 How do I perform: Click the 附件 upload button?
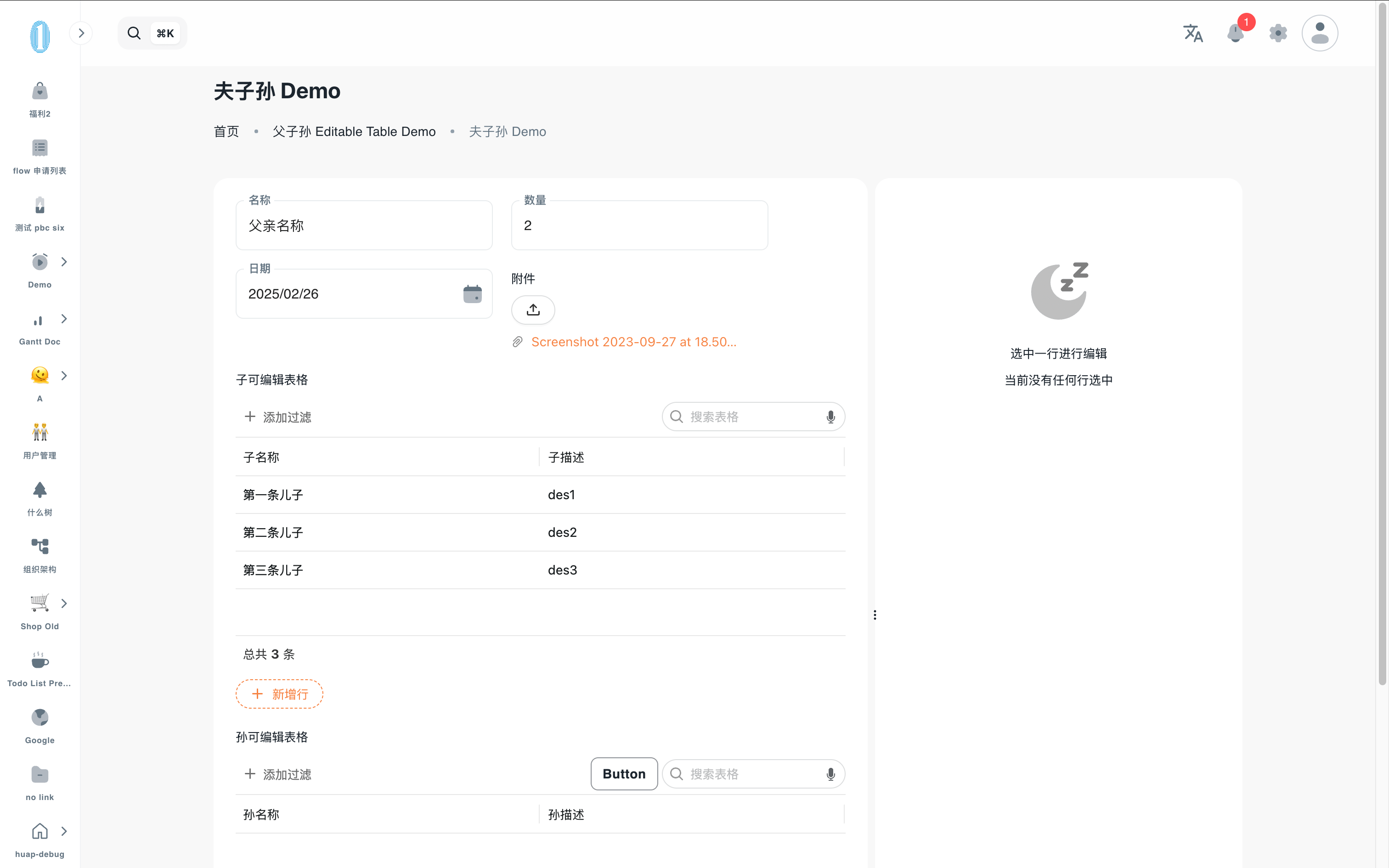(x=533, y=310)
